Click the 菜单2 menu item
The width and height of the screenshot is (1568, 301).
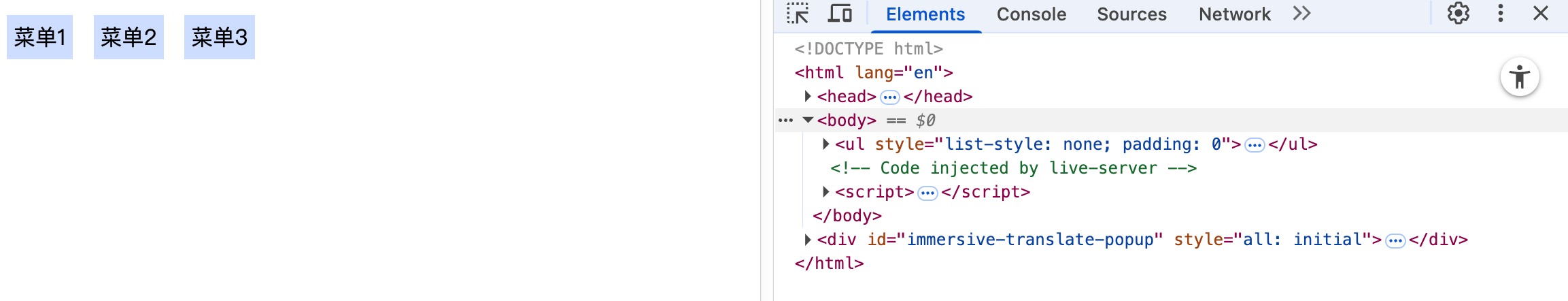(129, 37)
